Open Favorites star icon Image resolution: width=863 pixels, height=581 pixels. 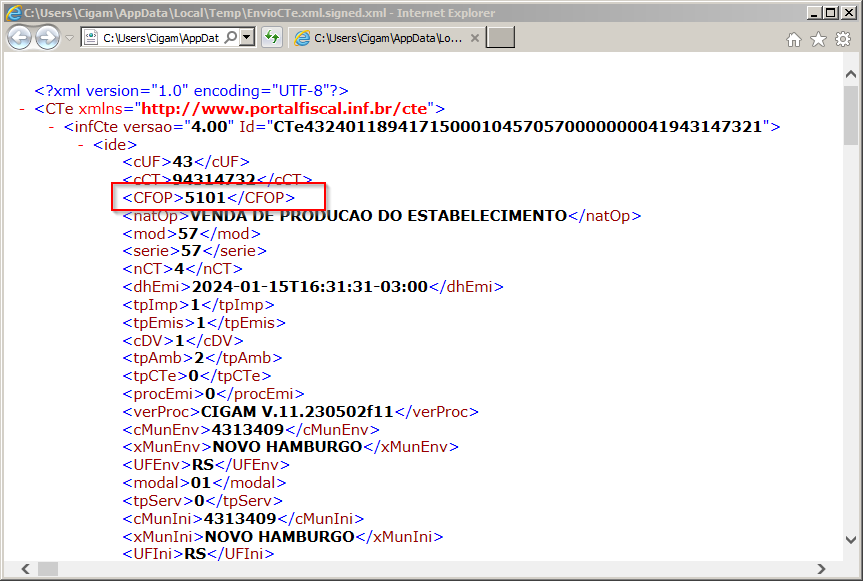pos(818,39)
